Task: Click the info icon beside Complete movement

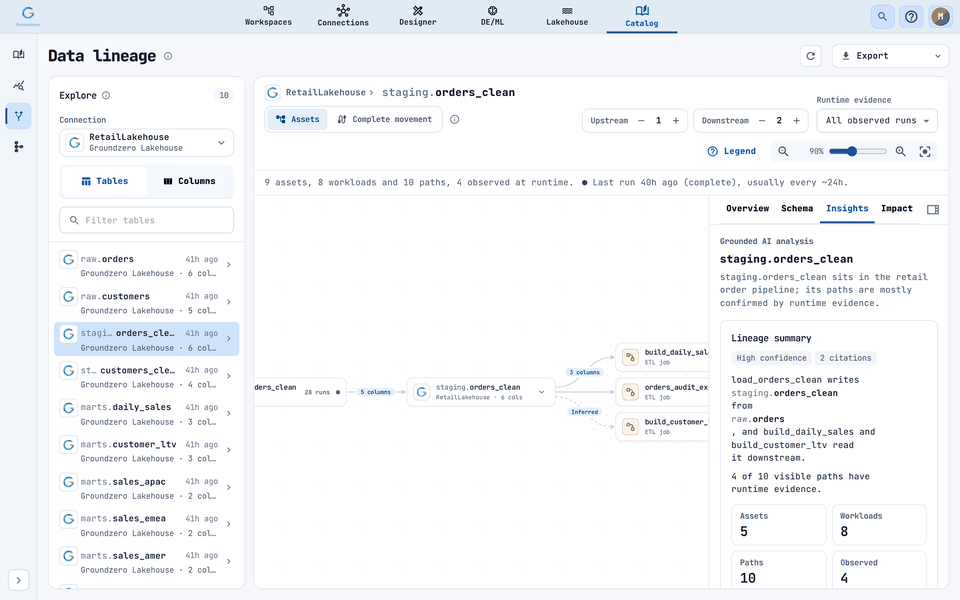Action: 454,119
